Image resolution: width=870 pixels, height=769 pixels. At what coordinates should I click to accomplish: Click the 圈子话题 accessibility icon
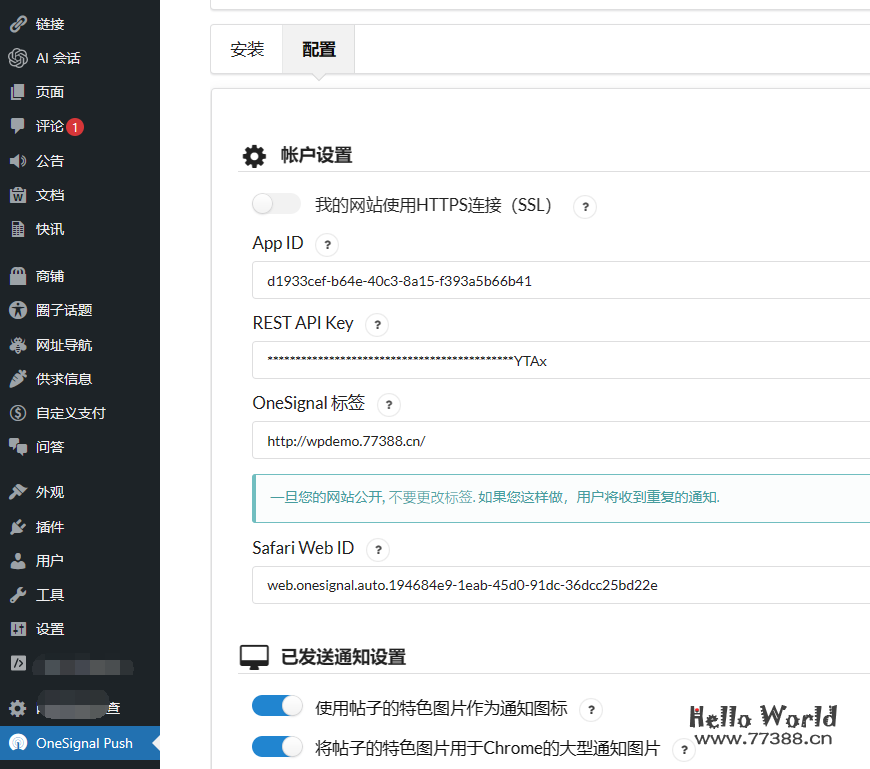click(x=18, y=310)
